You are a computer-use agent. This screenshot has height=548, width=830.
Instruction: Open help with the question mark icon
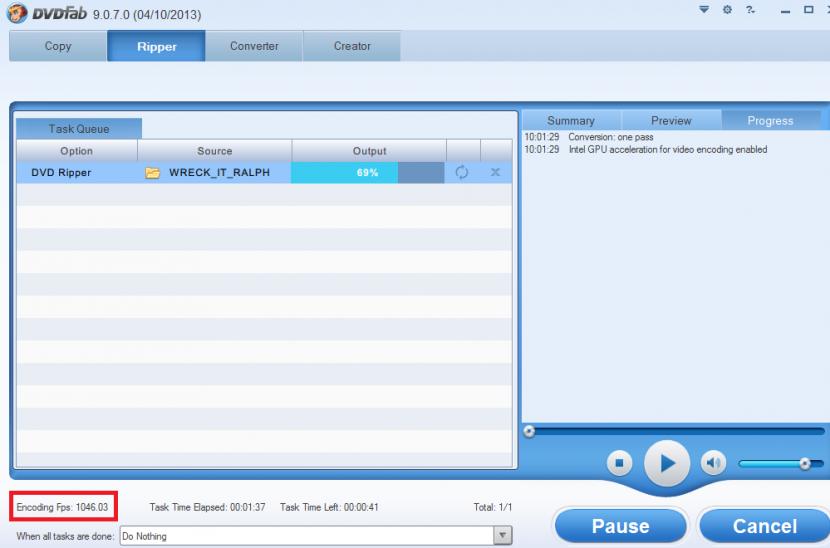750,9
